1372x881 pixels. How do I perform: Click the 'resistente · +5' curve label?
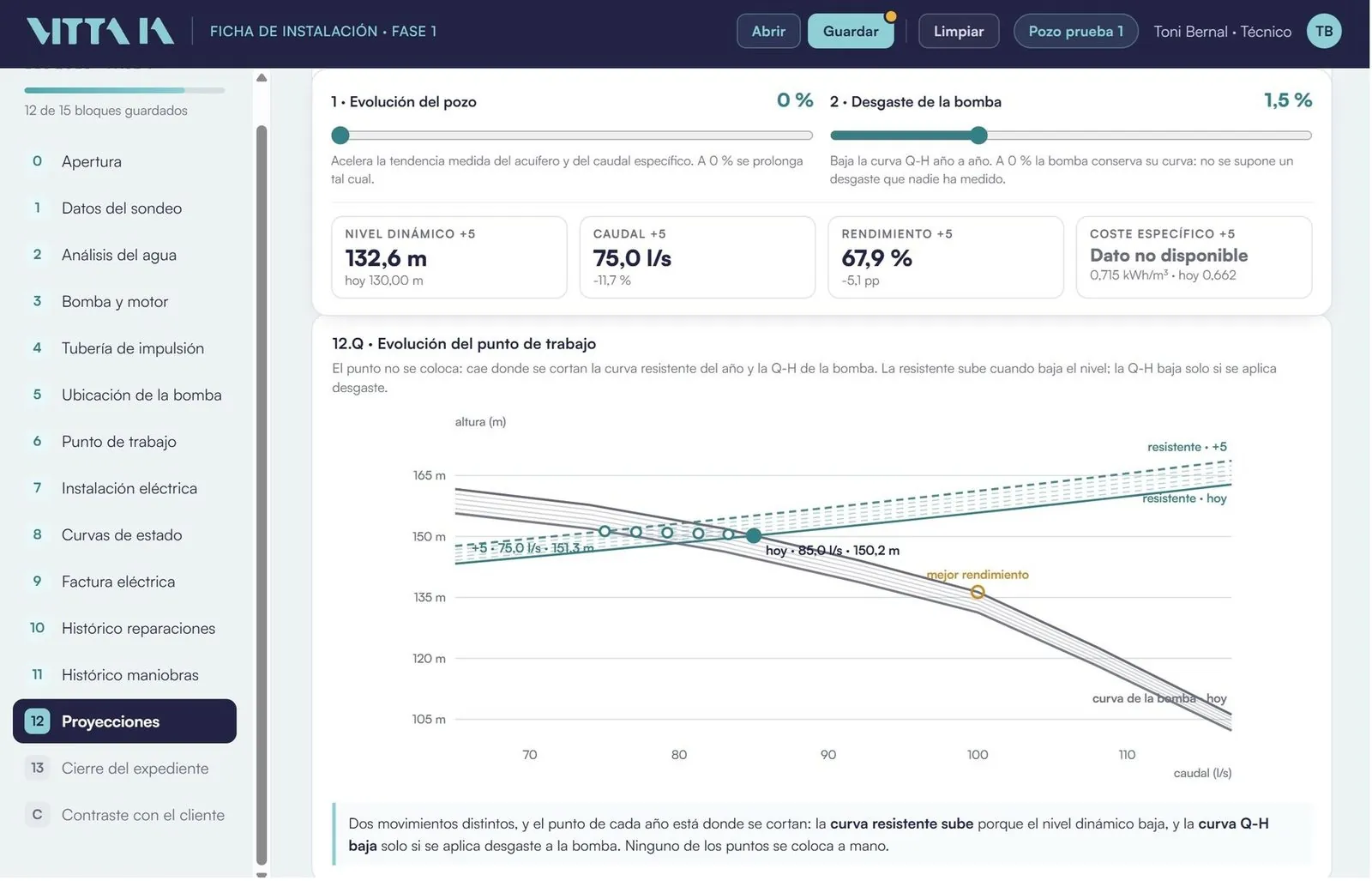(1187, 447)
